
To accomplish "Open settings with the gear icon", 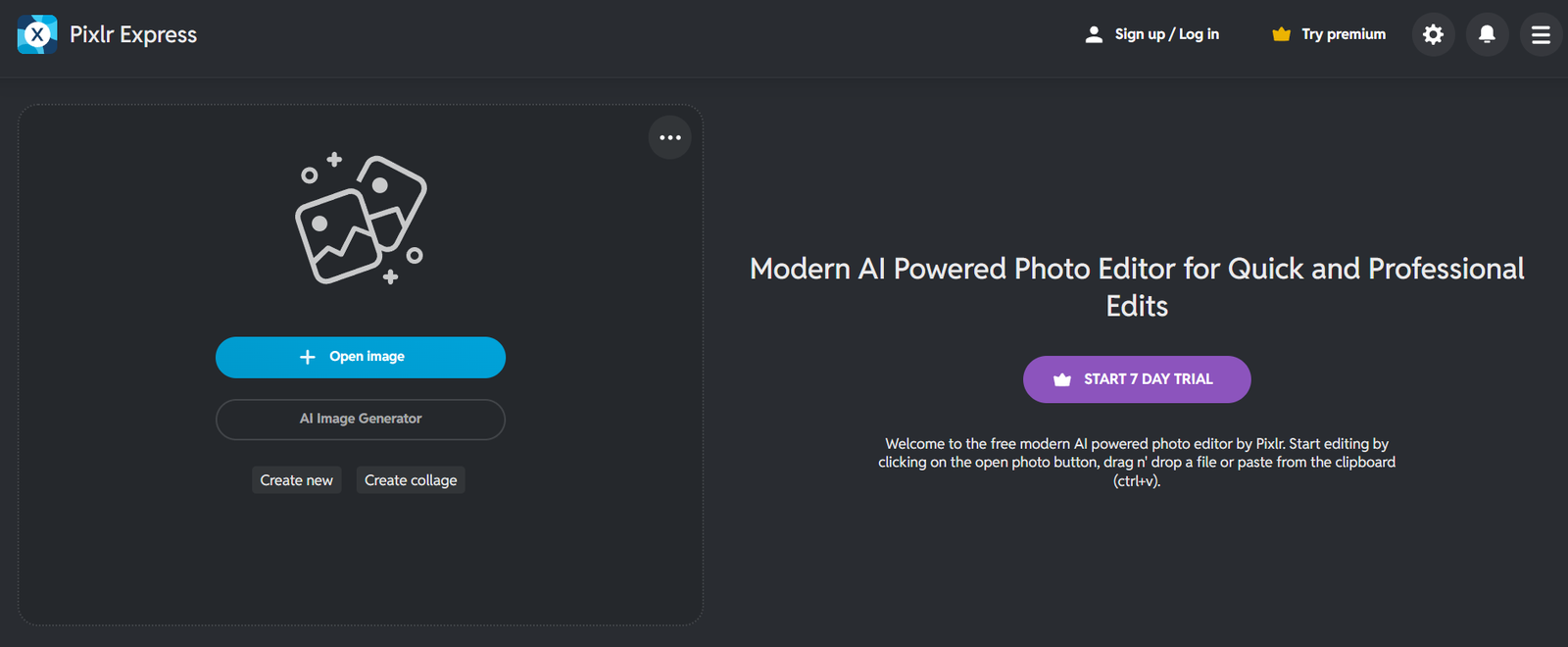I will click(x=1433, y=35).
